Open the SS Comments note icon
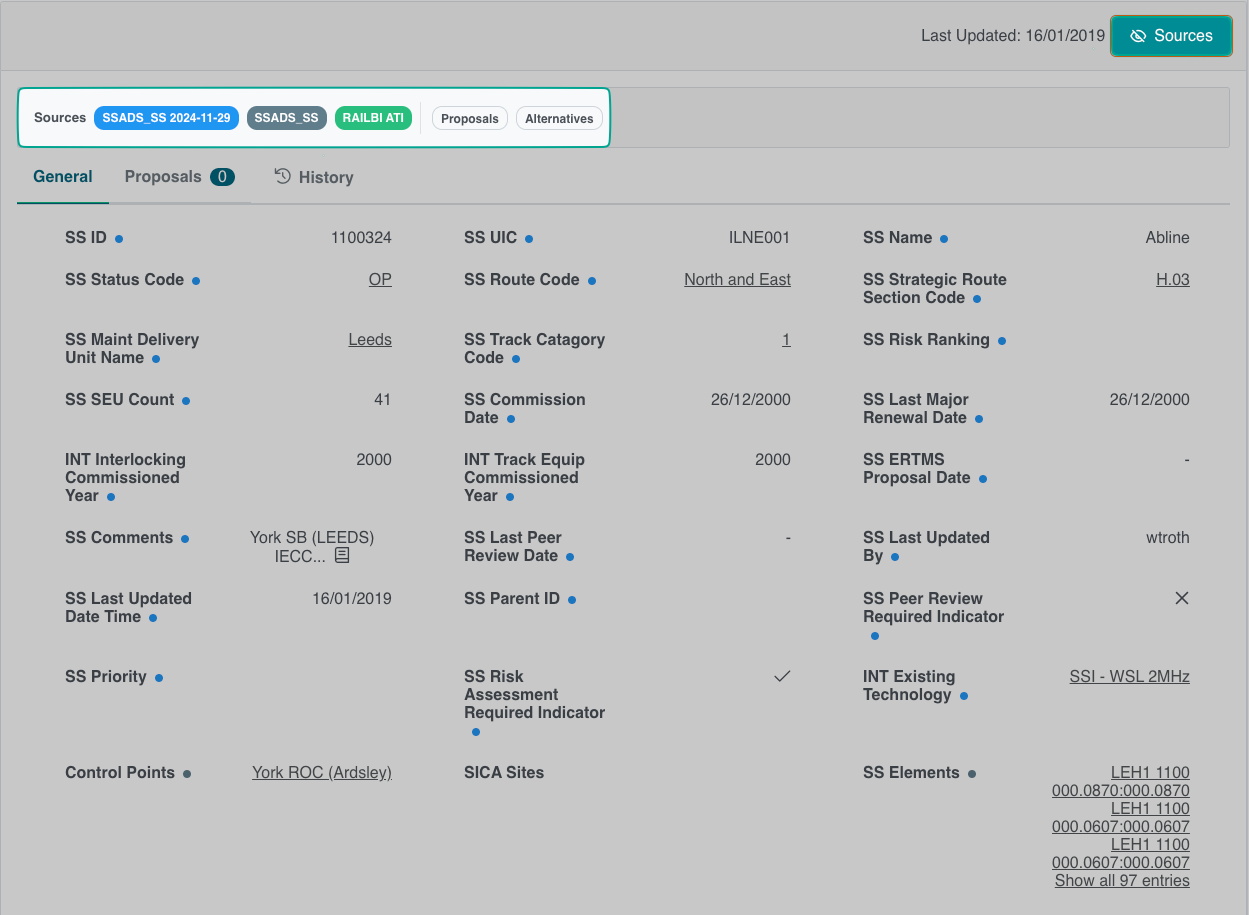The height and width of the screenshot is (915, 1249). point(342,555)
